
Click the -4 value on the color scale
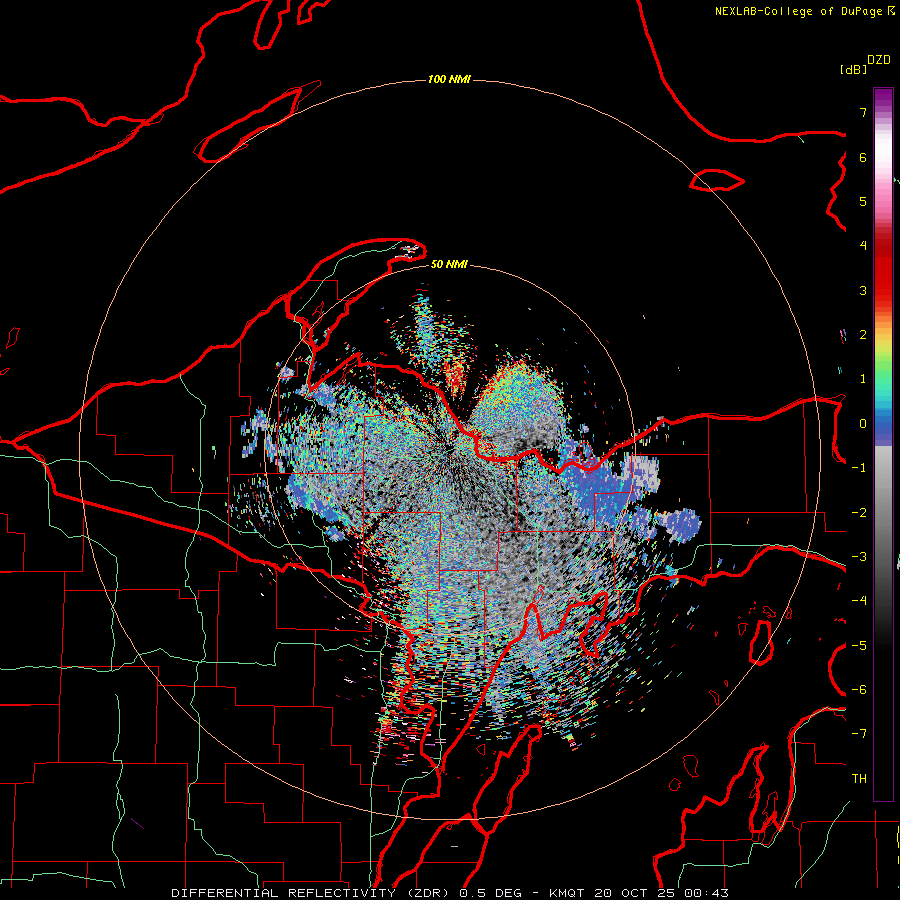859,601
